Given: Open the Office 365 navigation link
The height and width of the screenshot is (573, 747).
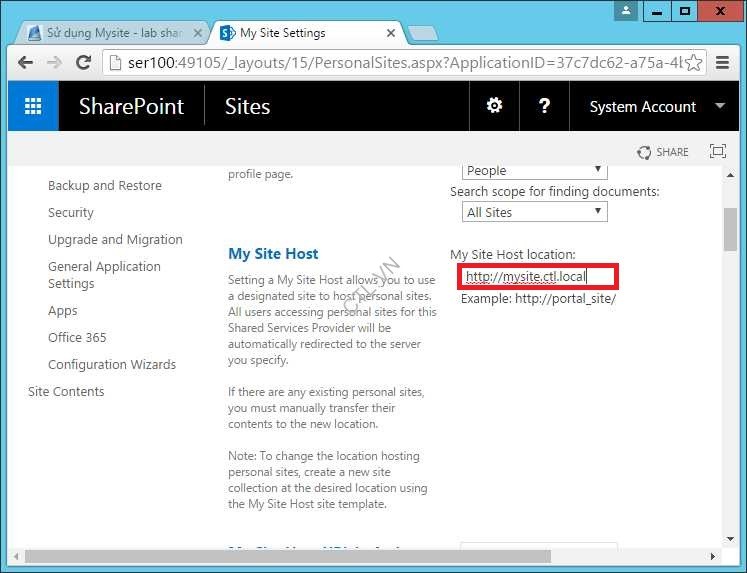Looking at the screenshot, I should [77, 337].
